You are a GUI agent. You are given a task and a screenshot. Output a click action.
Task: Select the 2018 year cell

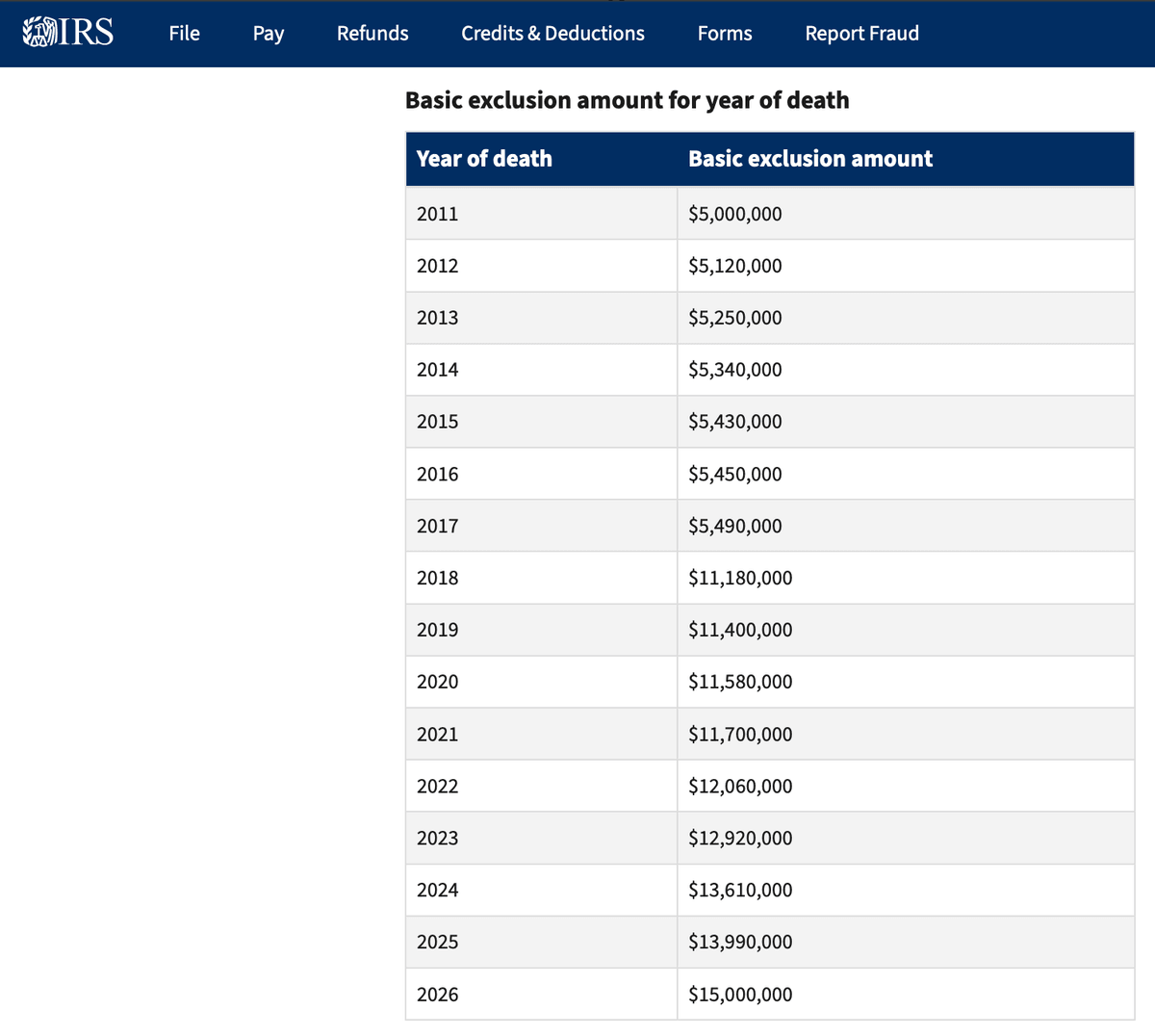[541, 578]
